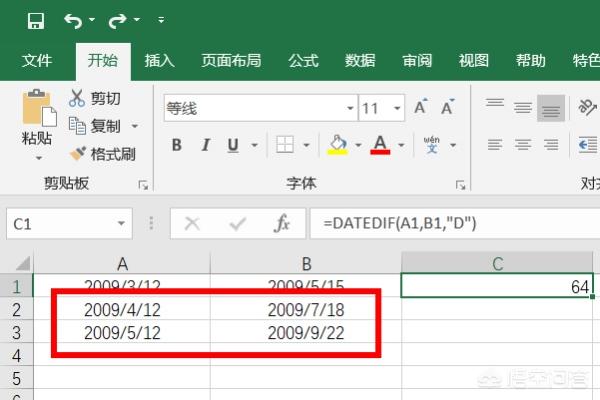Toggle Bold formatting
The height and width of the screenshot is (400, 600).
(x=177, y=145)
